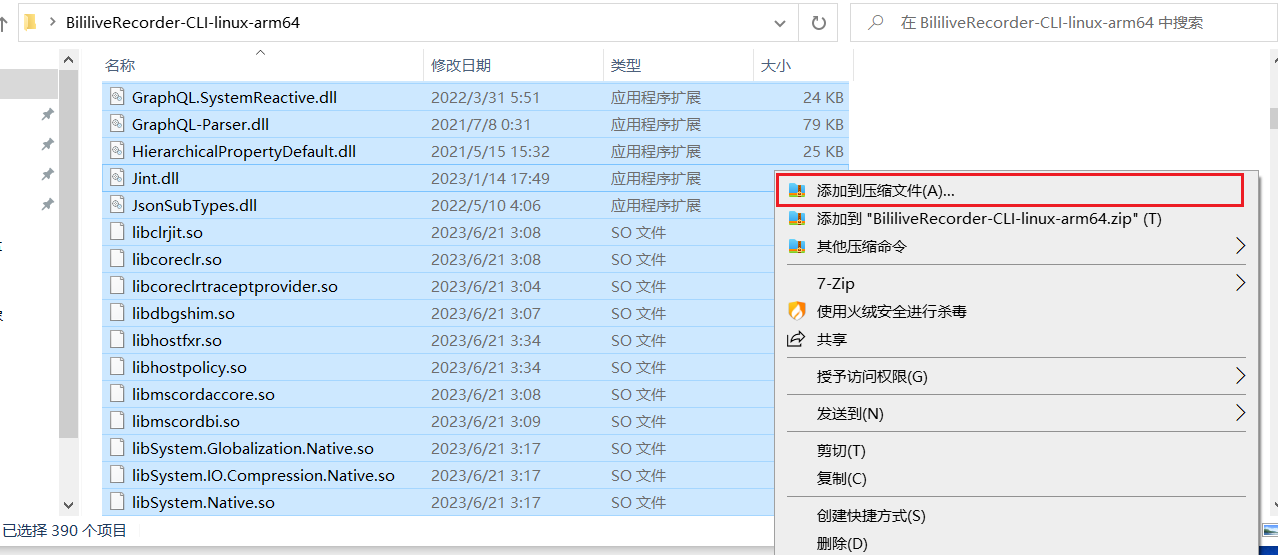The width and height of the screenshot is (1278, 555).
Task: Sort files by 修改日期 column header
Action: point(461,65)
